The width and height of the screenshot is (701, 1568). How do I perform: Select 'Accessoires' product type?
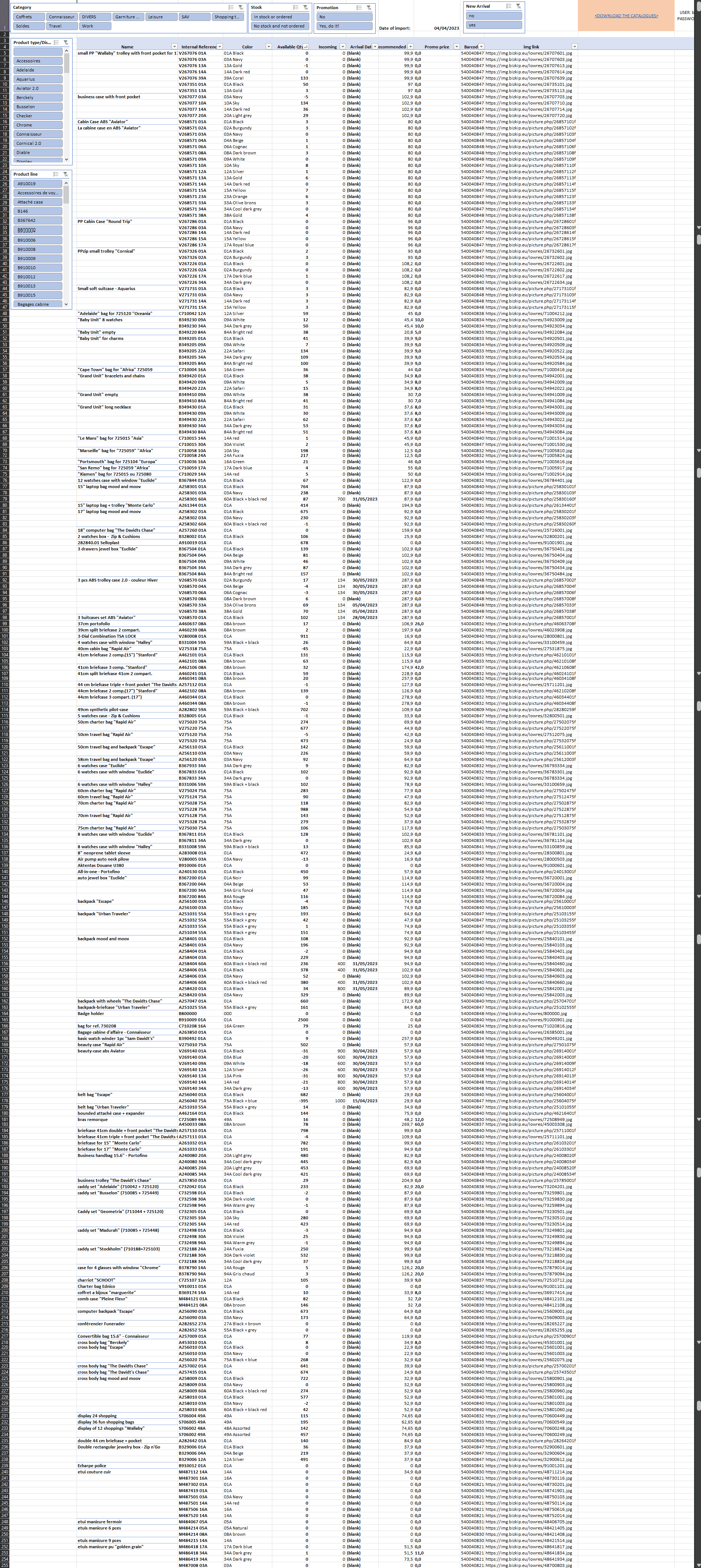tap(38, 61)
